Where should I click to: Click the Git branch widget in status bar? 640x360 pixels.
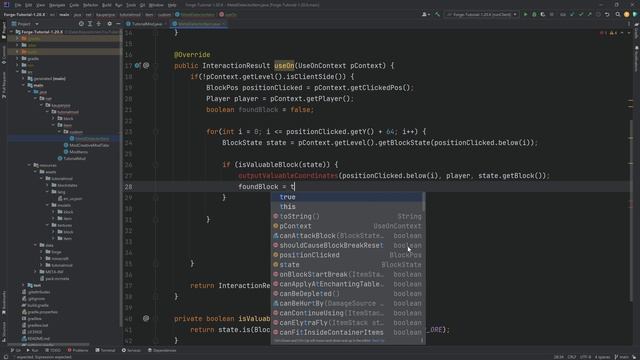pos(622,357)
